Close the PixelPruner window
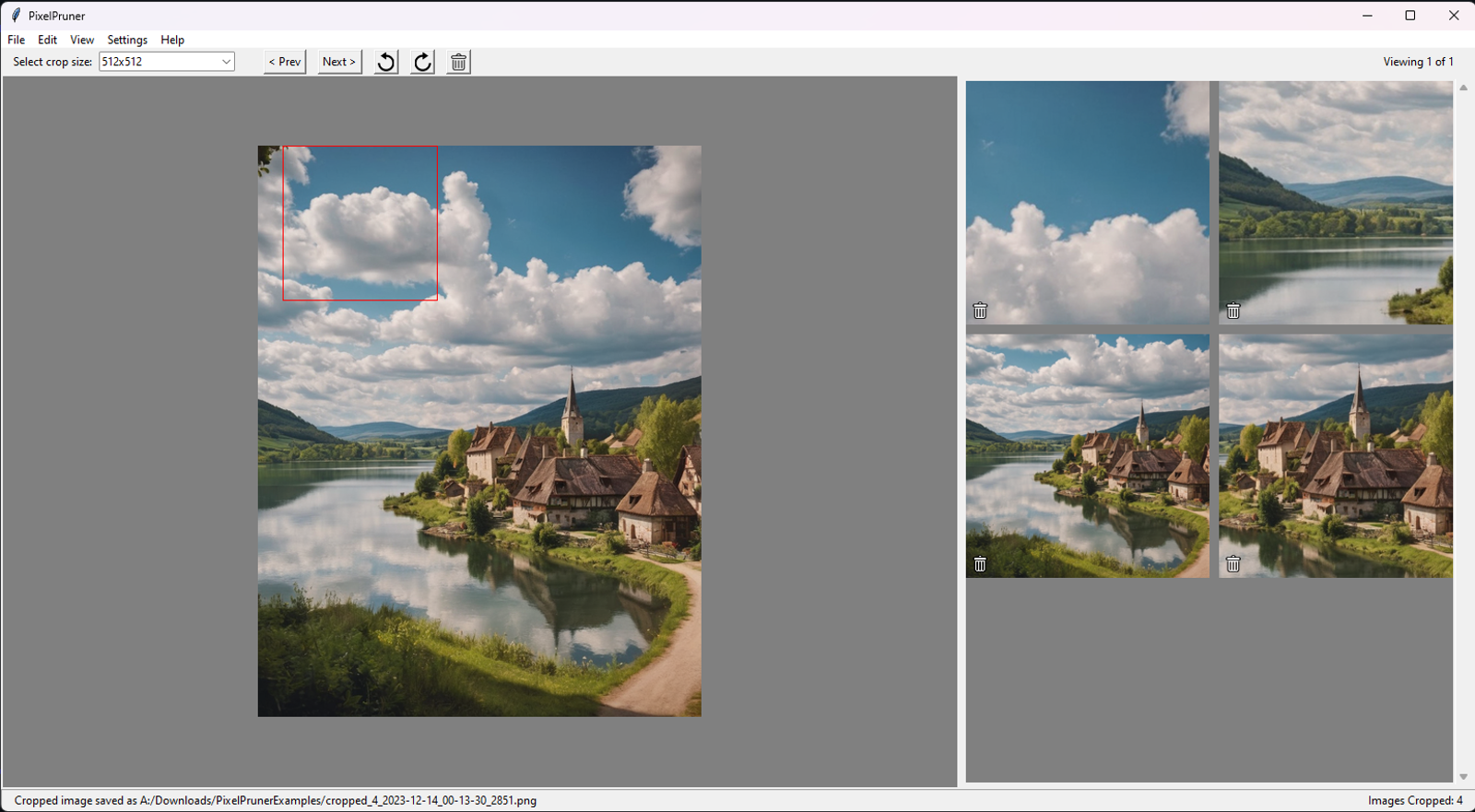The image size is (1475, 812). point(1454,15)
